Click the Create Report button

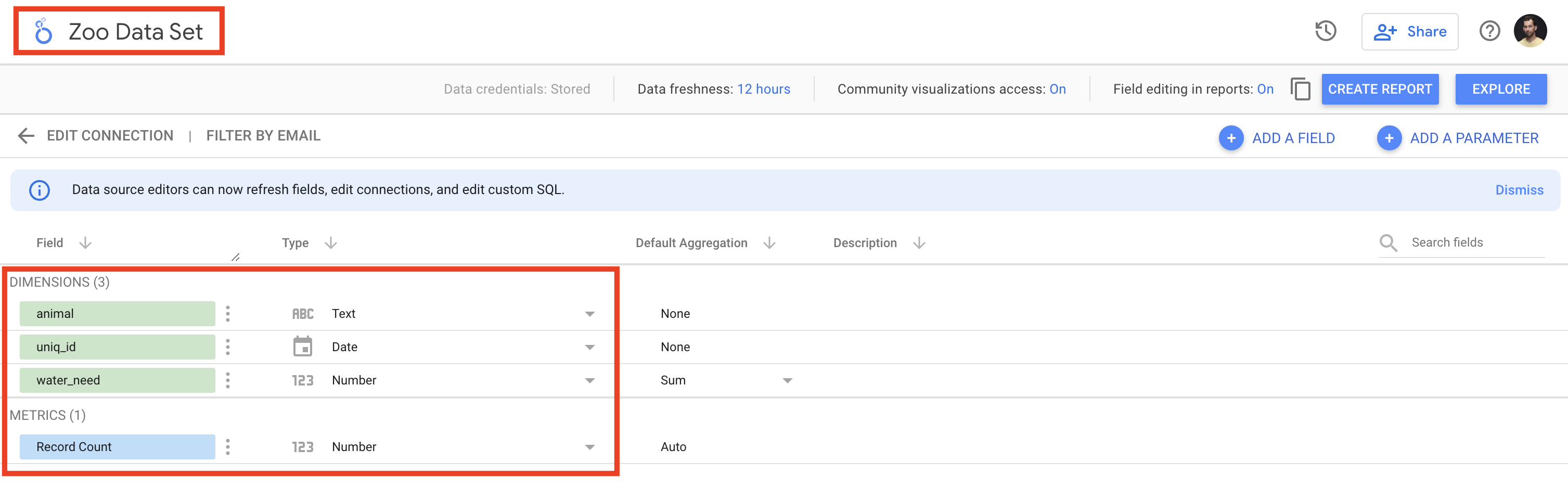click(1379, 89)
